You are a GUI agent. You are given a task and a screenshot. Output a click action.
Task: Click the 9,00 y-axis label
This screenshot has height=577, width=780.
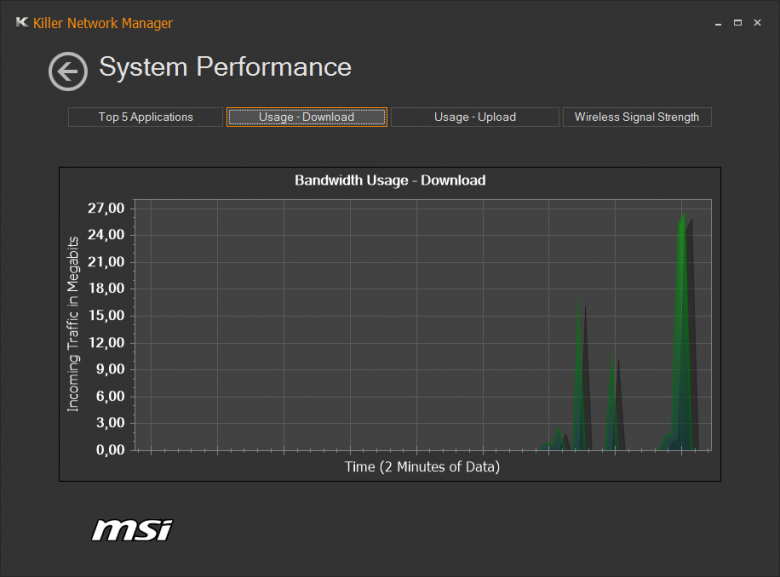(110, 369)
